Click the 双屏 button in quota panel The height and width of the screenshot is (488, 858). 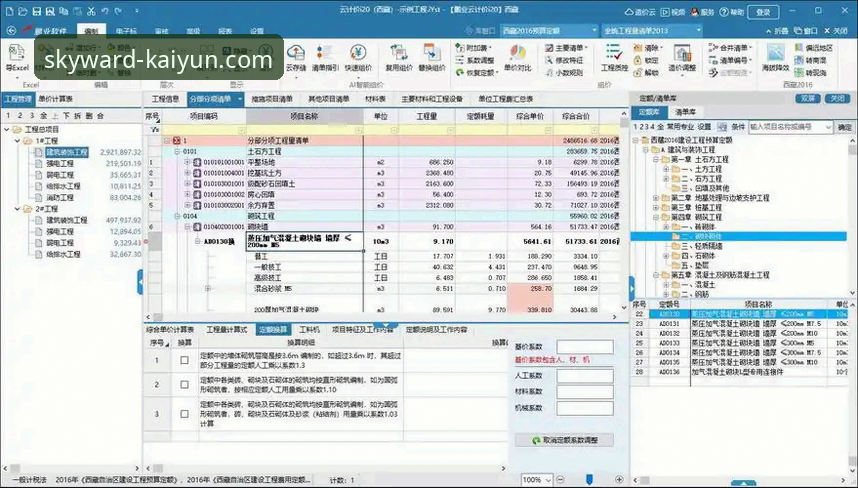point(808,98)
